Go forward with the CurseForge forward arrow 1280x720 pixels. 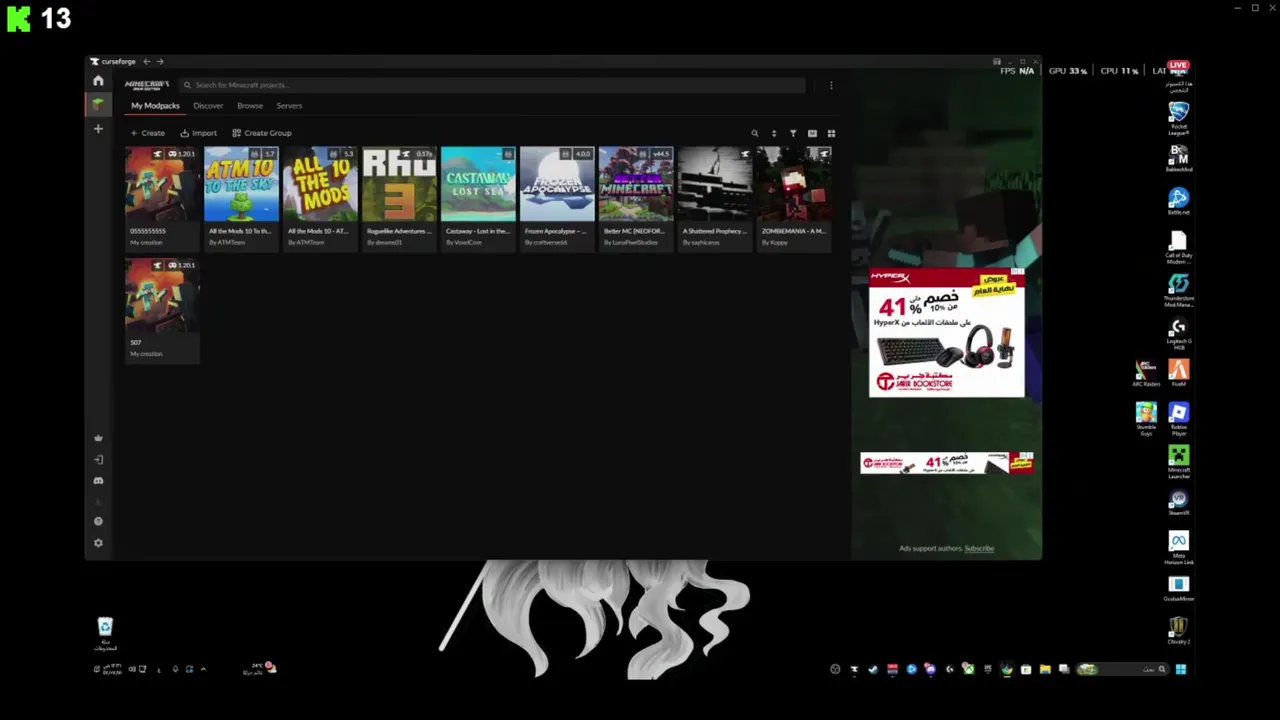pos(160,61)
